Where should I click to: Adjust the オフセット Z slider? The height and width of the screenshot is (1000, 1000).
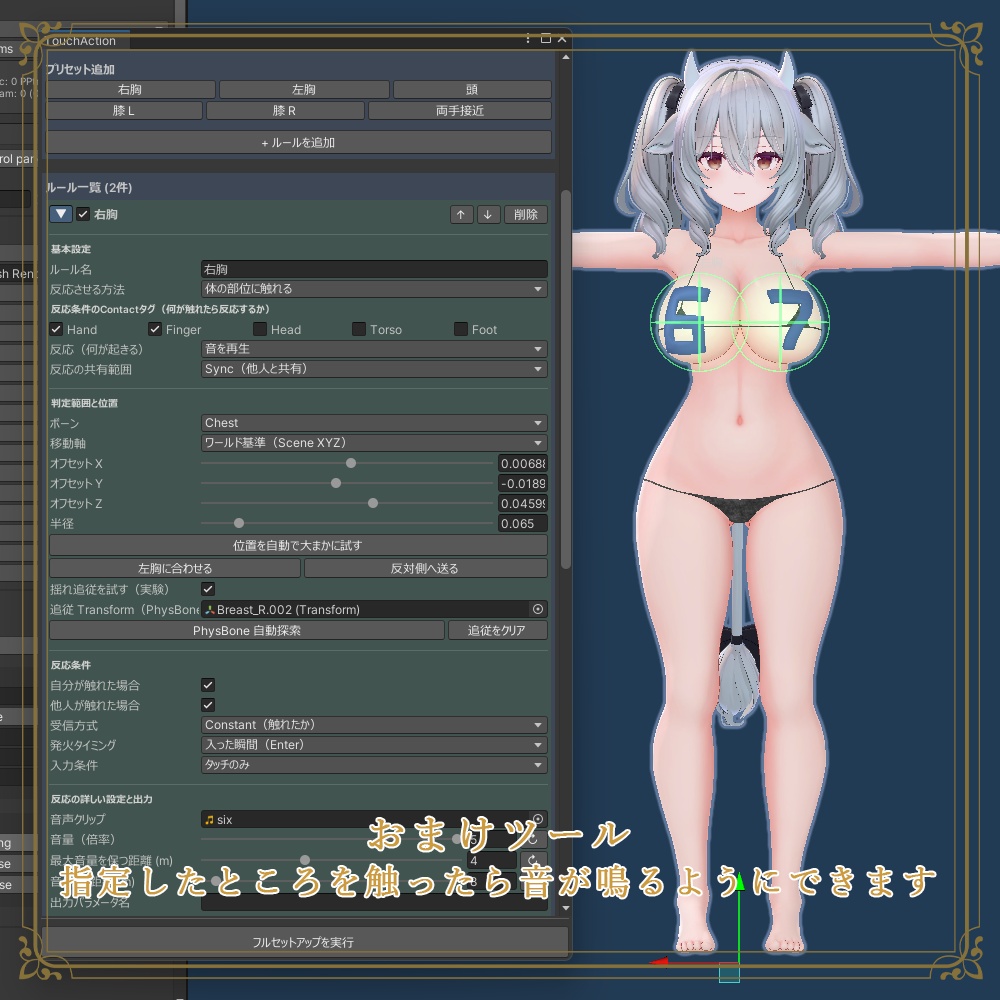[373, 503]
